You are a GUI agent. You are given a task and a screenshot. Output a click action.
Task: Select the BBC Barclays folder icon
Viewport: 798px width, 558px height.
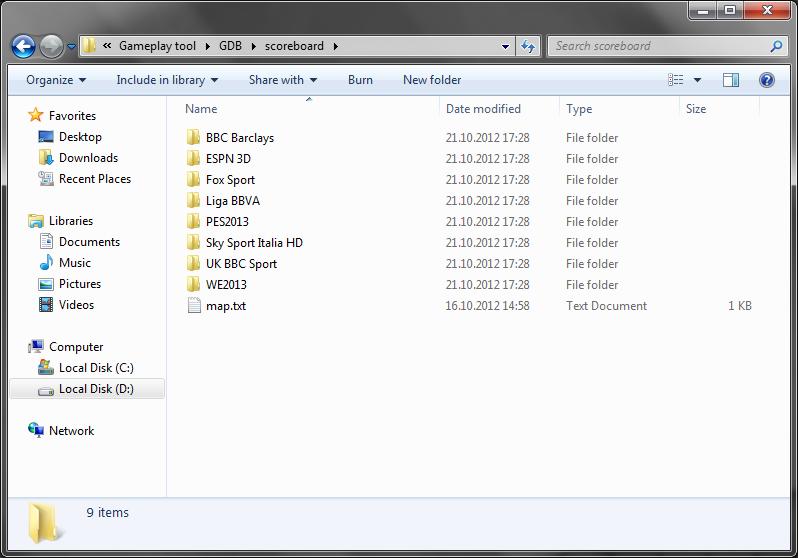pos(193,137)
